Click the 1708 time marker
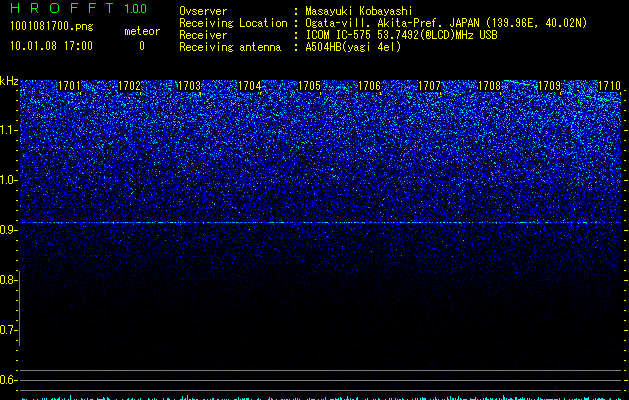 489,86
